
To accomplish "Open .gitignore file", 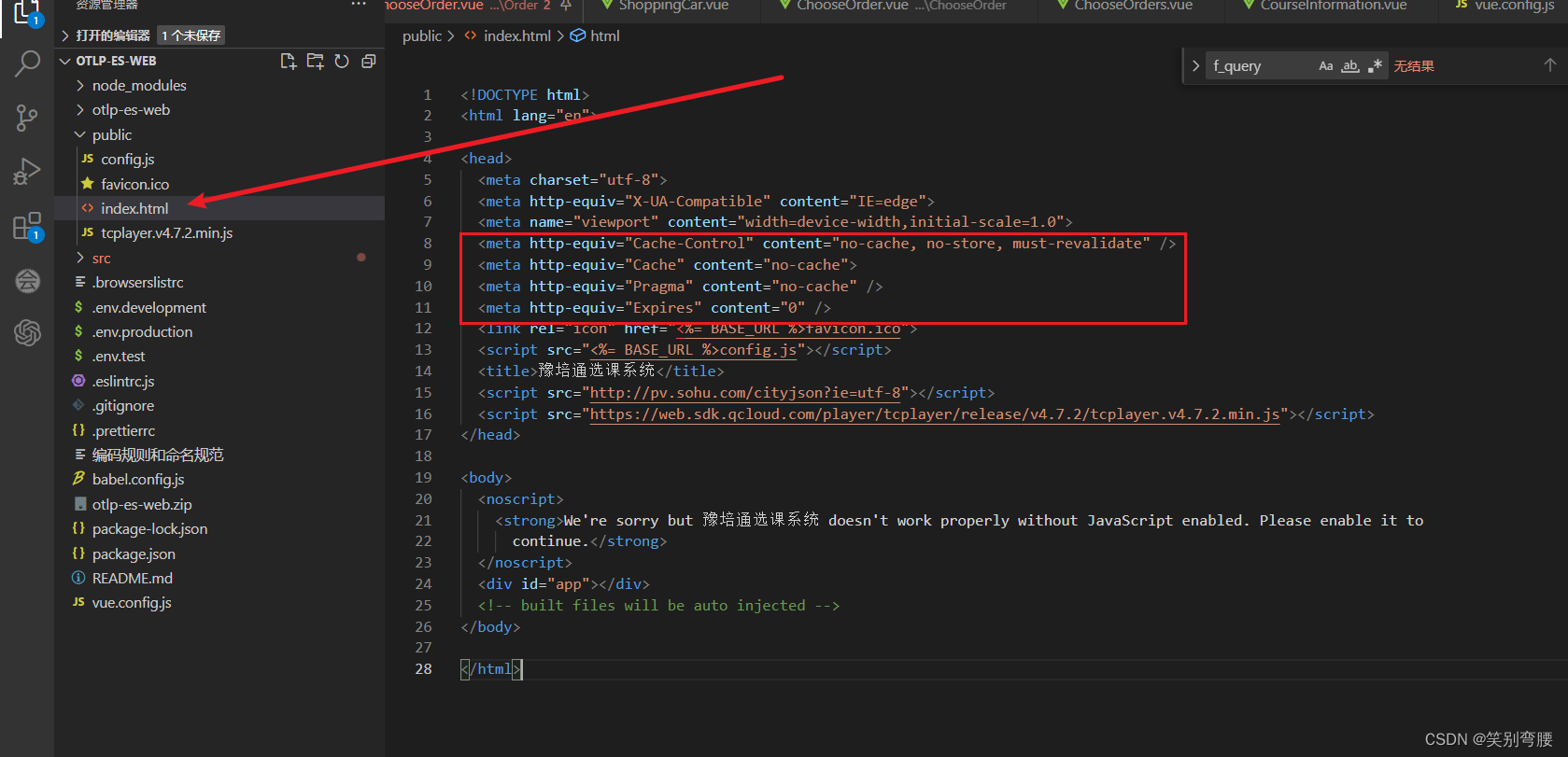I will click(219, 405).
